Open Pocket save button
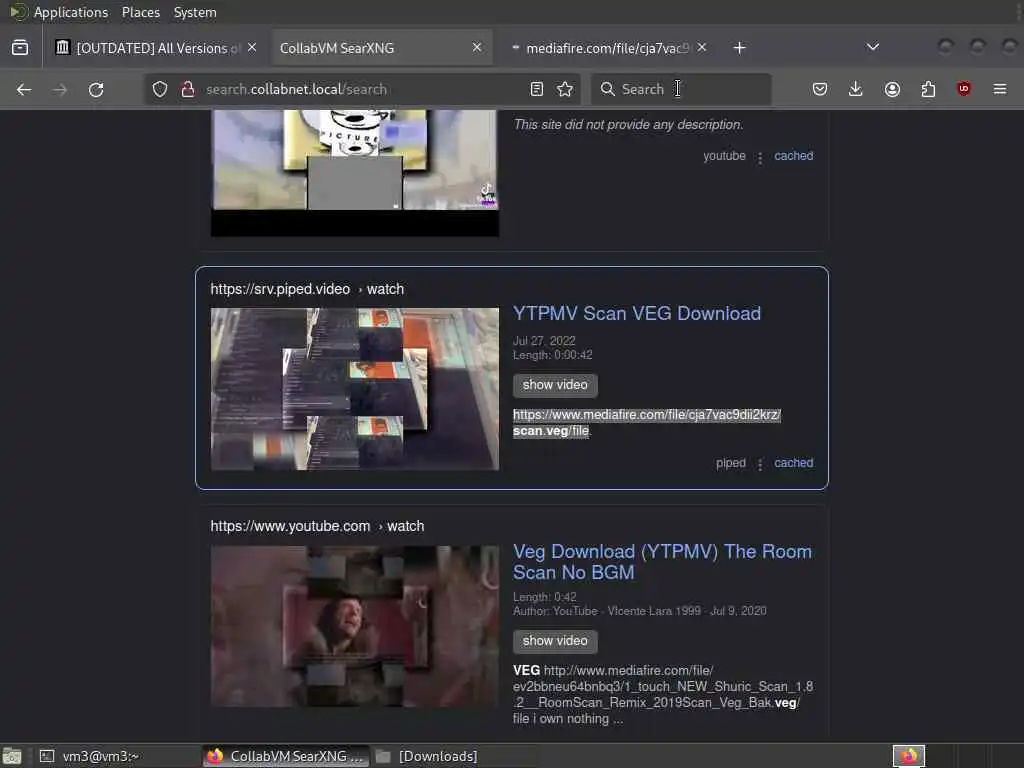This screenshot has width=1024, height=768. [820, 89]
